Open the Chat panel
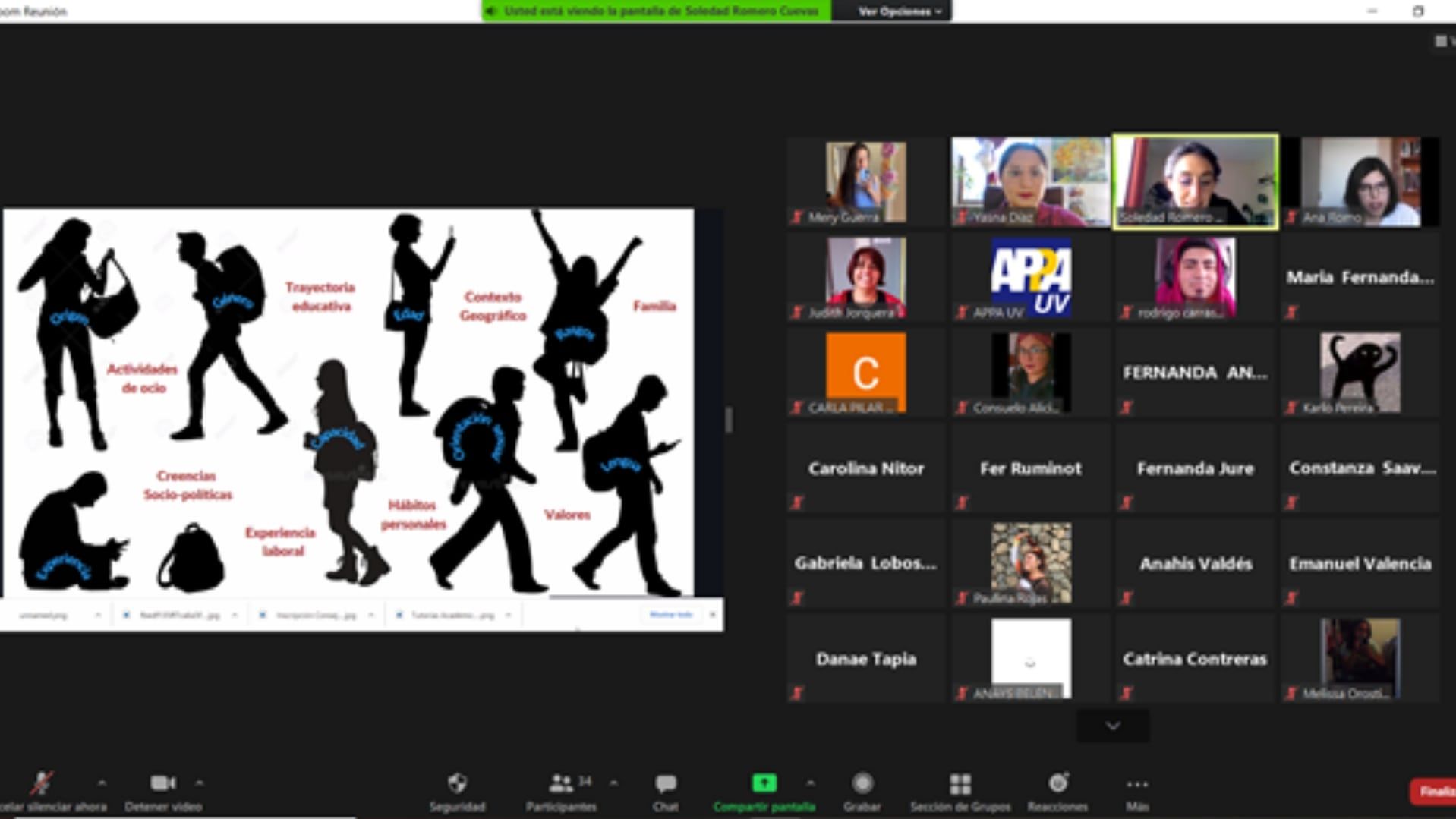The image size is (1456, 819). (x=665, y=783)
